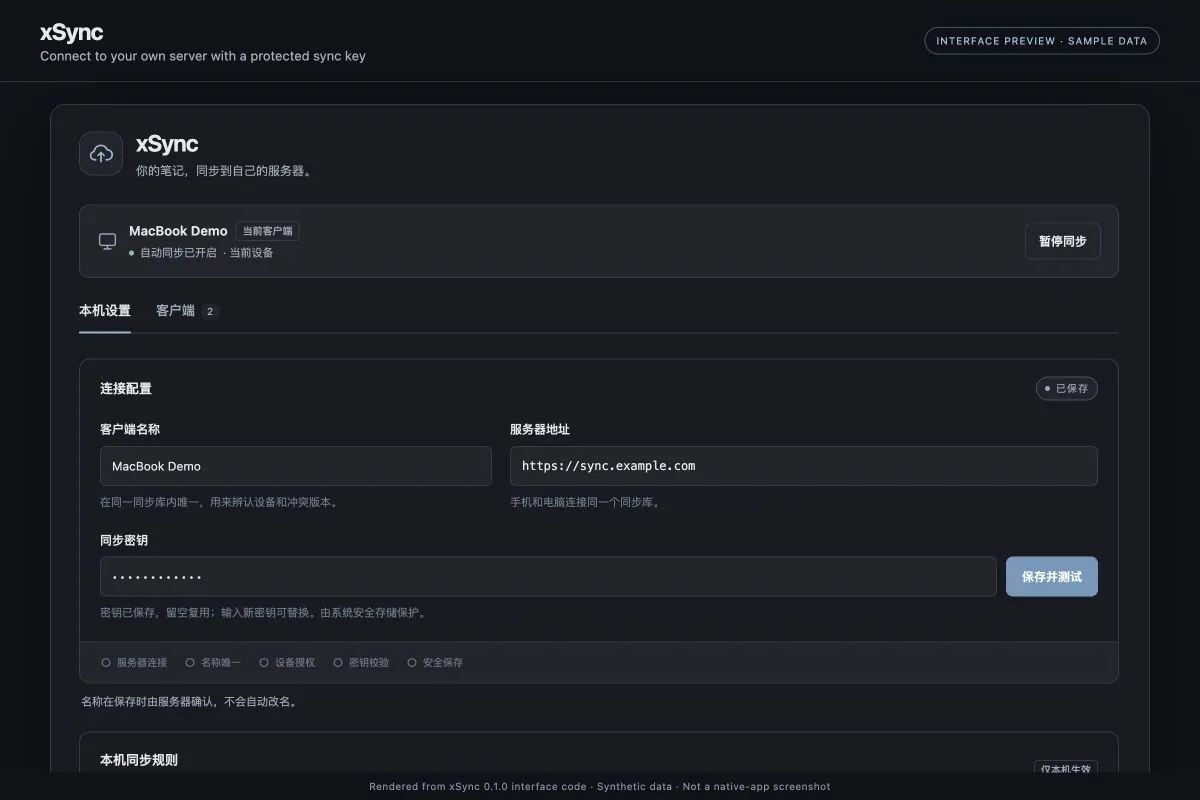1200x800 pixels.
Task: Click the 连接配置 section heading
Action: [x=126, y=388]
